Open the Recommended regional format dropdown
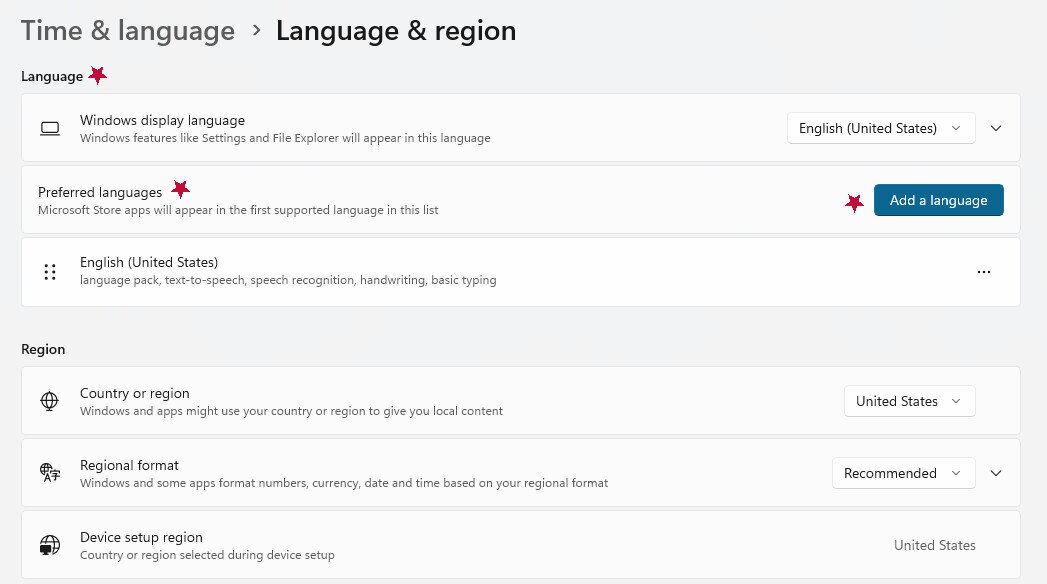This screenshot has width=1047, height=584. 903,473
